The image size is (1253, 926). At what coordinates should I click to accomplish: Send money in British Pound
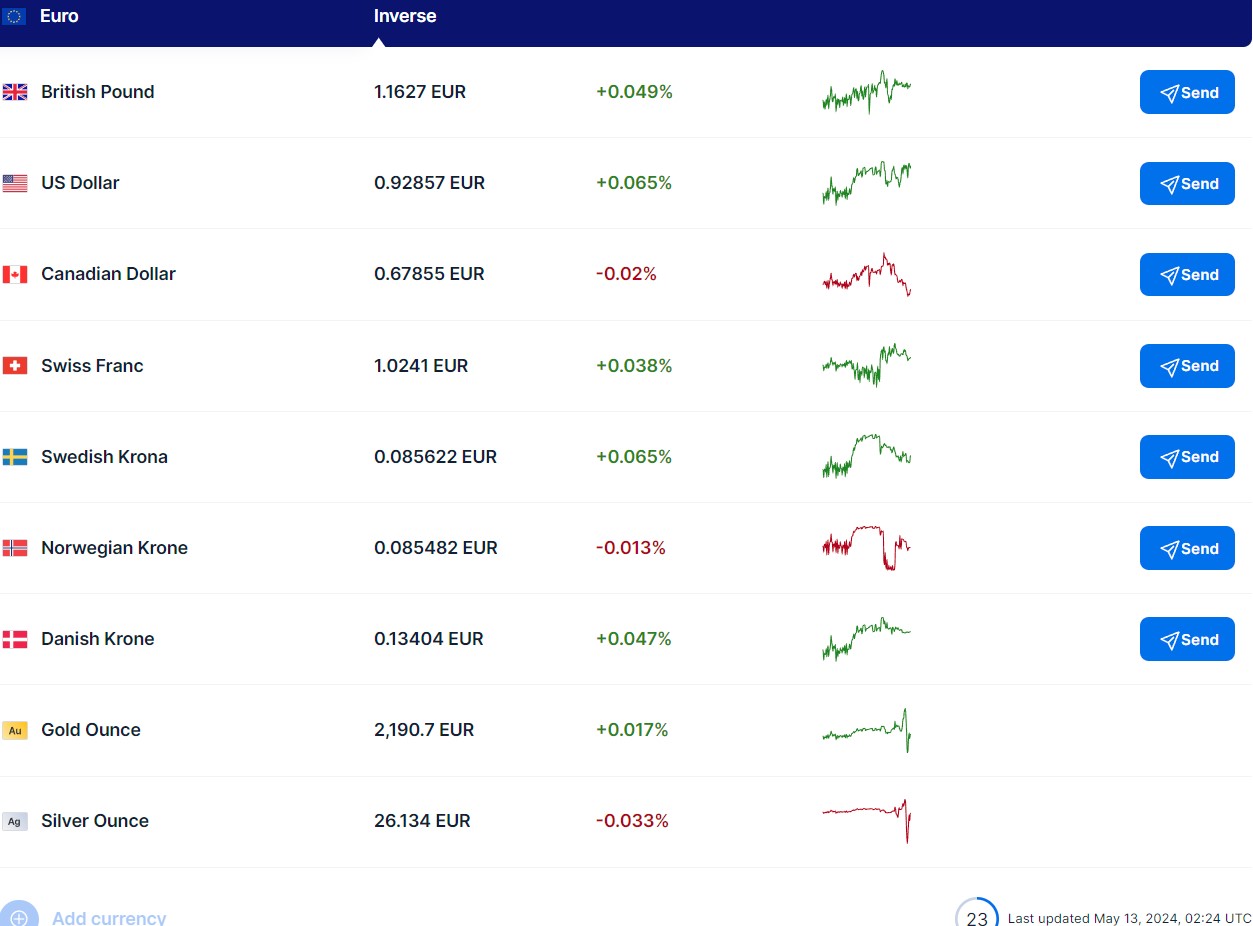1187,92
